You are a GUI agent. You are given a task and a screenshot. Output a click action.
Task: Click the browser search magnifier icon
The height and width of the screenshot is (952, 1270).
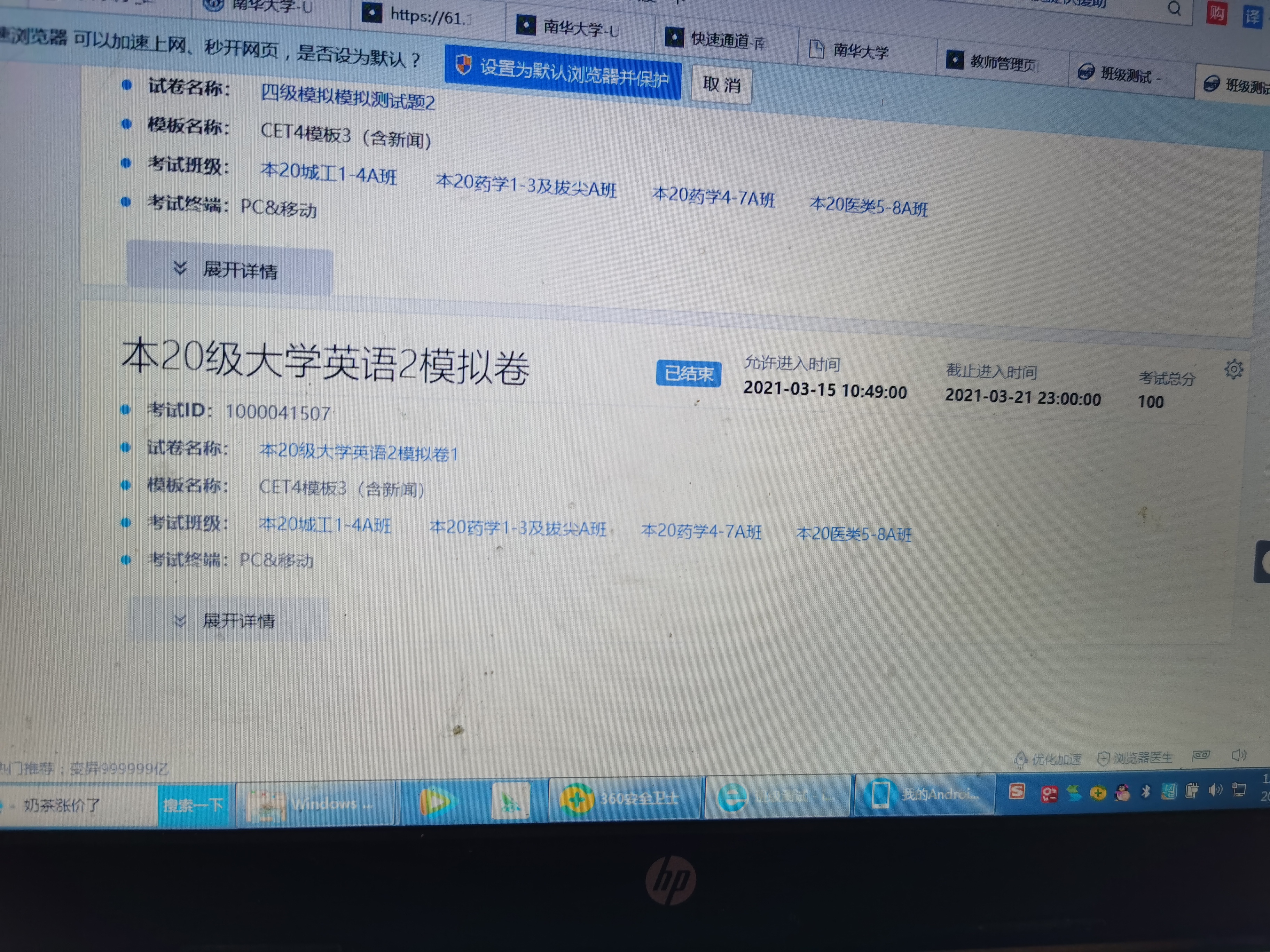[x=1174, y=8]
